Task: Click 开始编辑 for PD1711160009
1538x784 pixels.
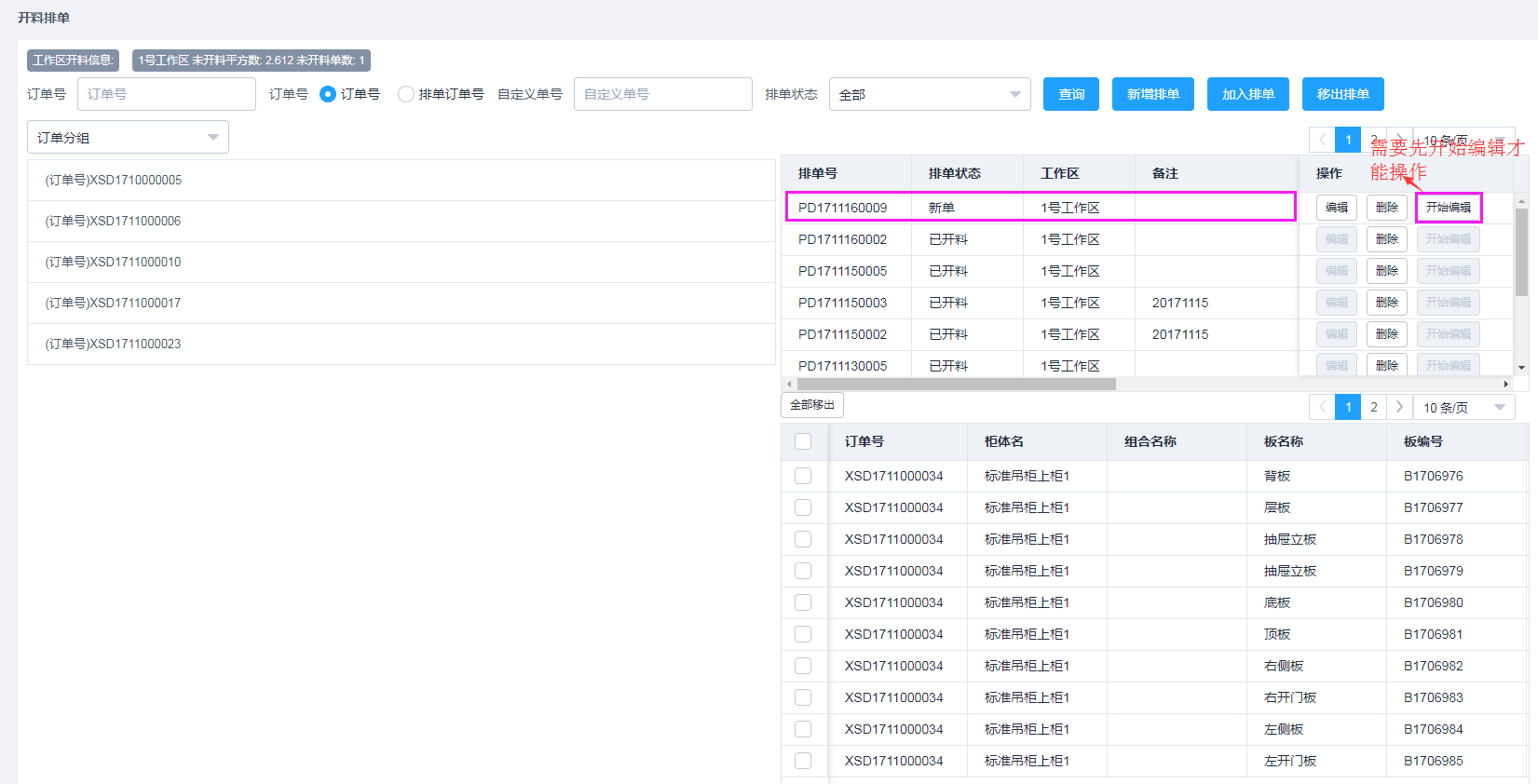Action: (1448, 208)
